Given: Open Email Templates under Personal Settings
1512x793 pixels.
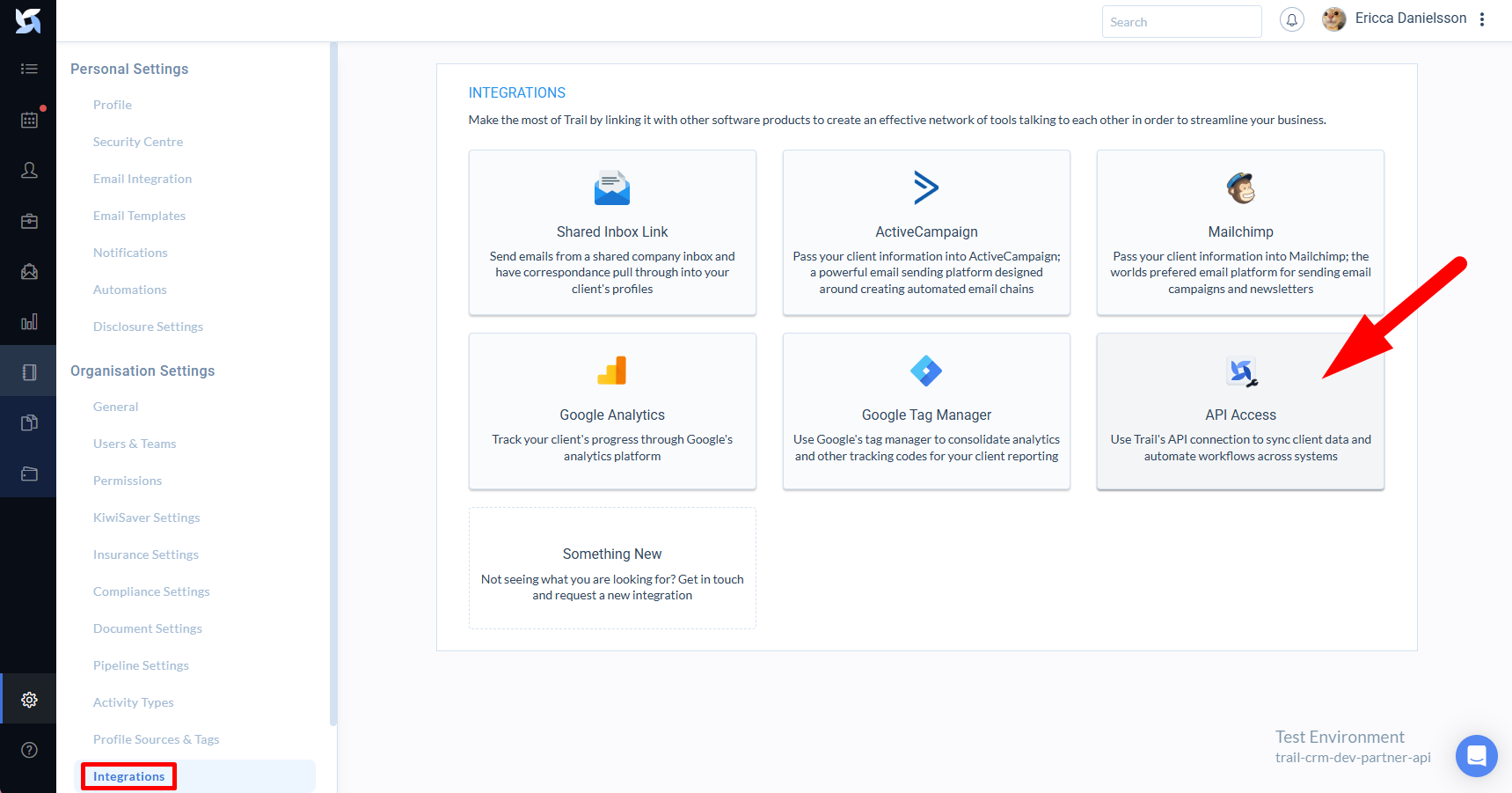Looking at the screenshot, I should [139, 215].
